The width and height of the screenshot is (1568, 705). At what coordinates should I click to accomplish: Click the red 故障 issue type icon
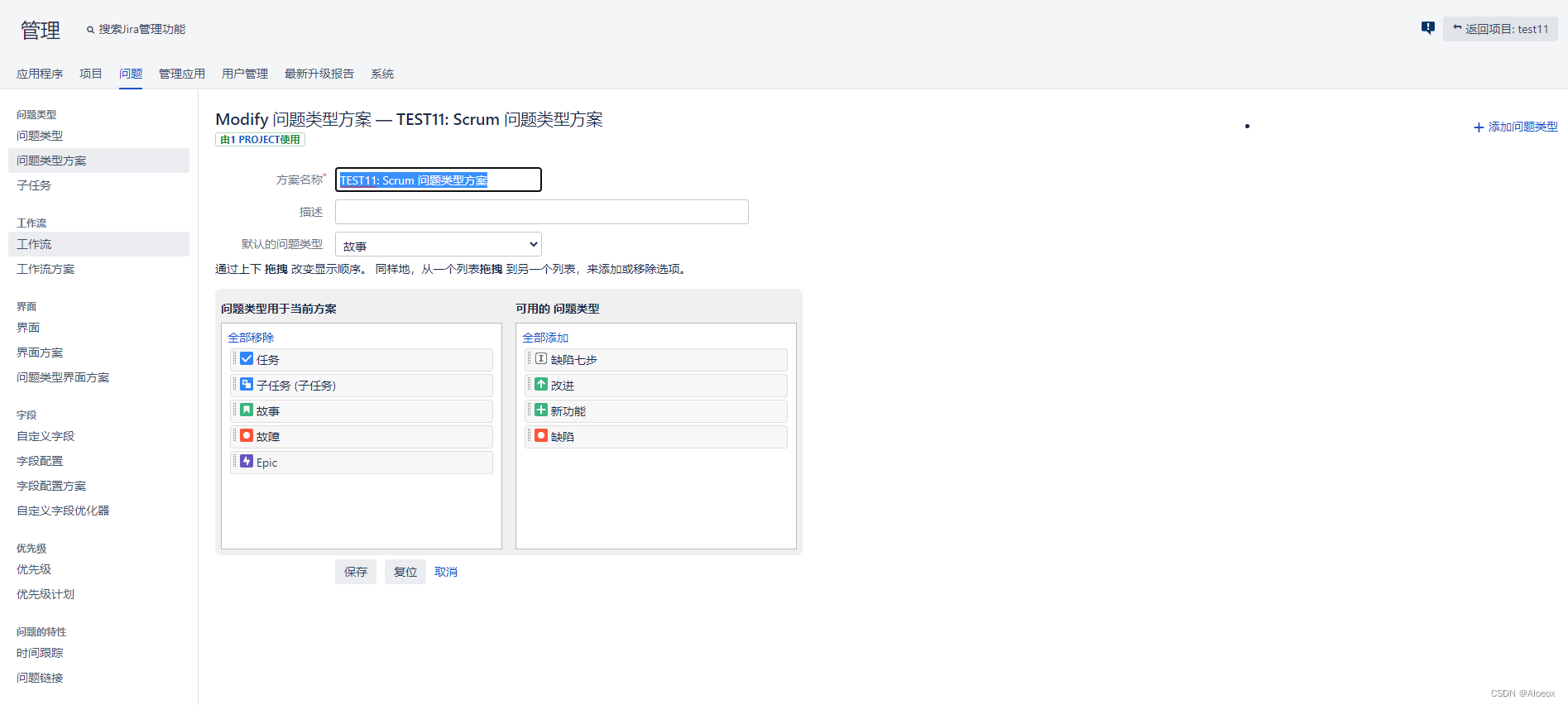[247, 436]
